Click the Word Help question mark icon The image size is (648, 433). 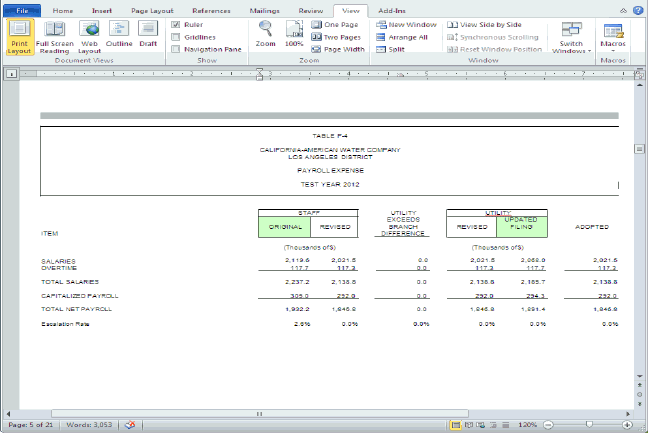coord(637,10)
